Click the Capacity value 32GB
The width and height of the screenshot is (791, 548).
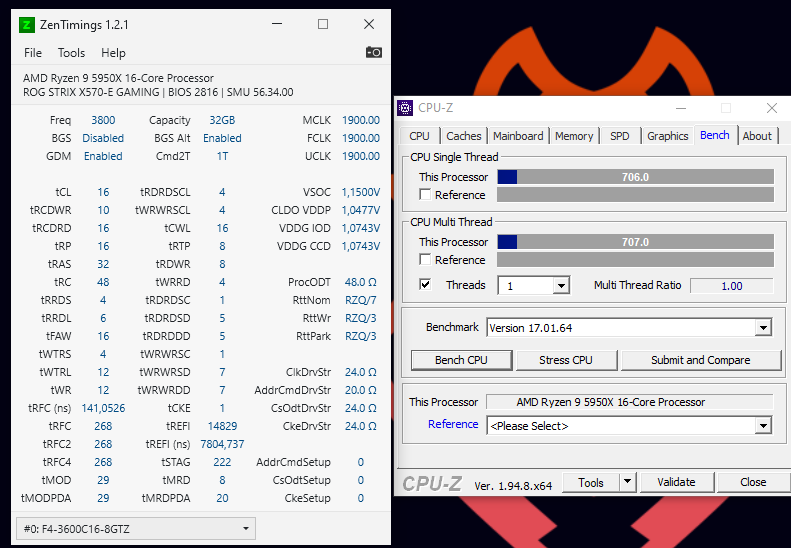click(x=222, y=120)
